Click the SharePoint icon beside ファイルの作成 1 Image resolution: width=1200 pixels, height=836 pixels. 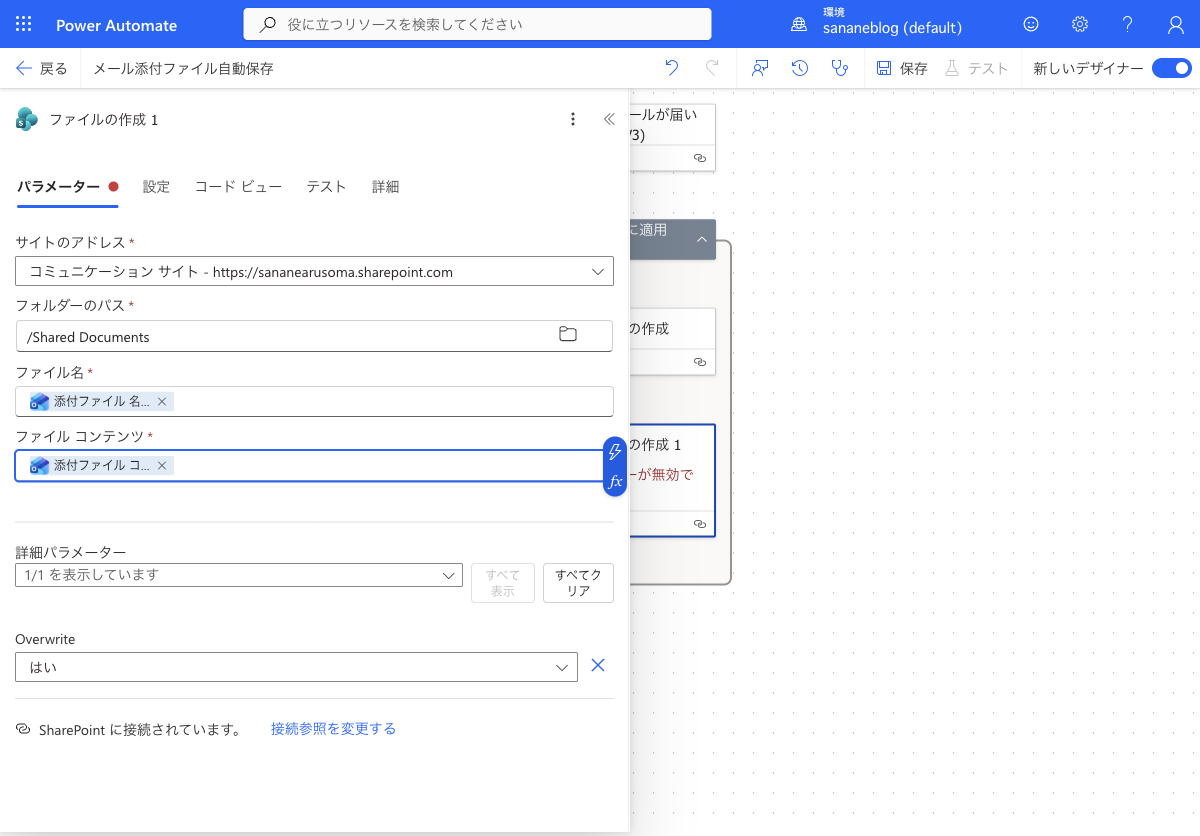coord(27,119)
